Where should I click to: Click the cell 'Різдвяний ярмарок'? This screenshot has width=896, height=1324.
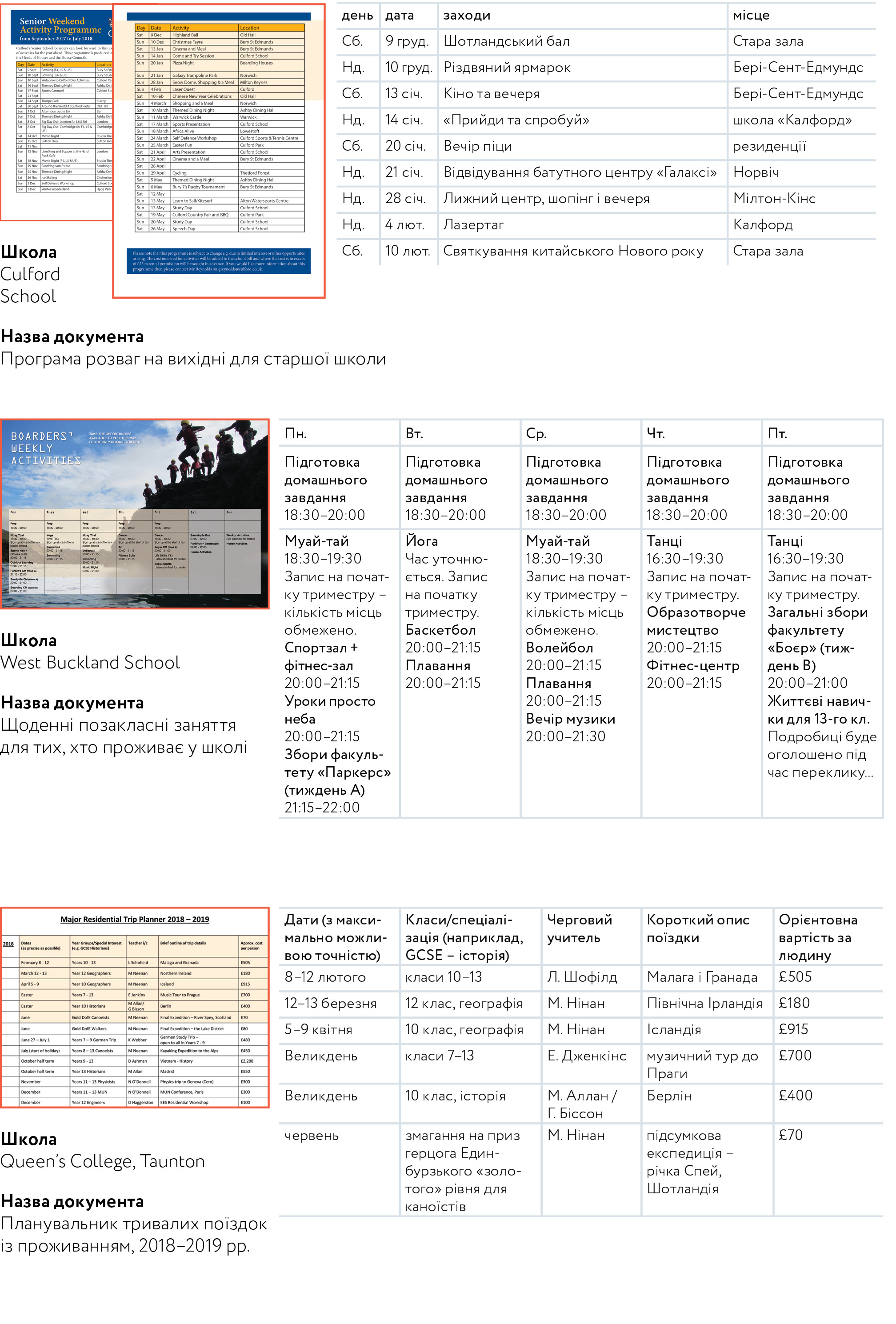click(x=507, y=68)
